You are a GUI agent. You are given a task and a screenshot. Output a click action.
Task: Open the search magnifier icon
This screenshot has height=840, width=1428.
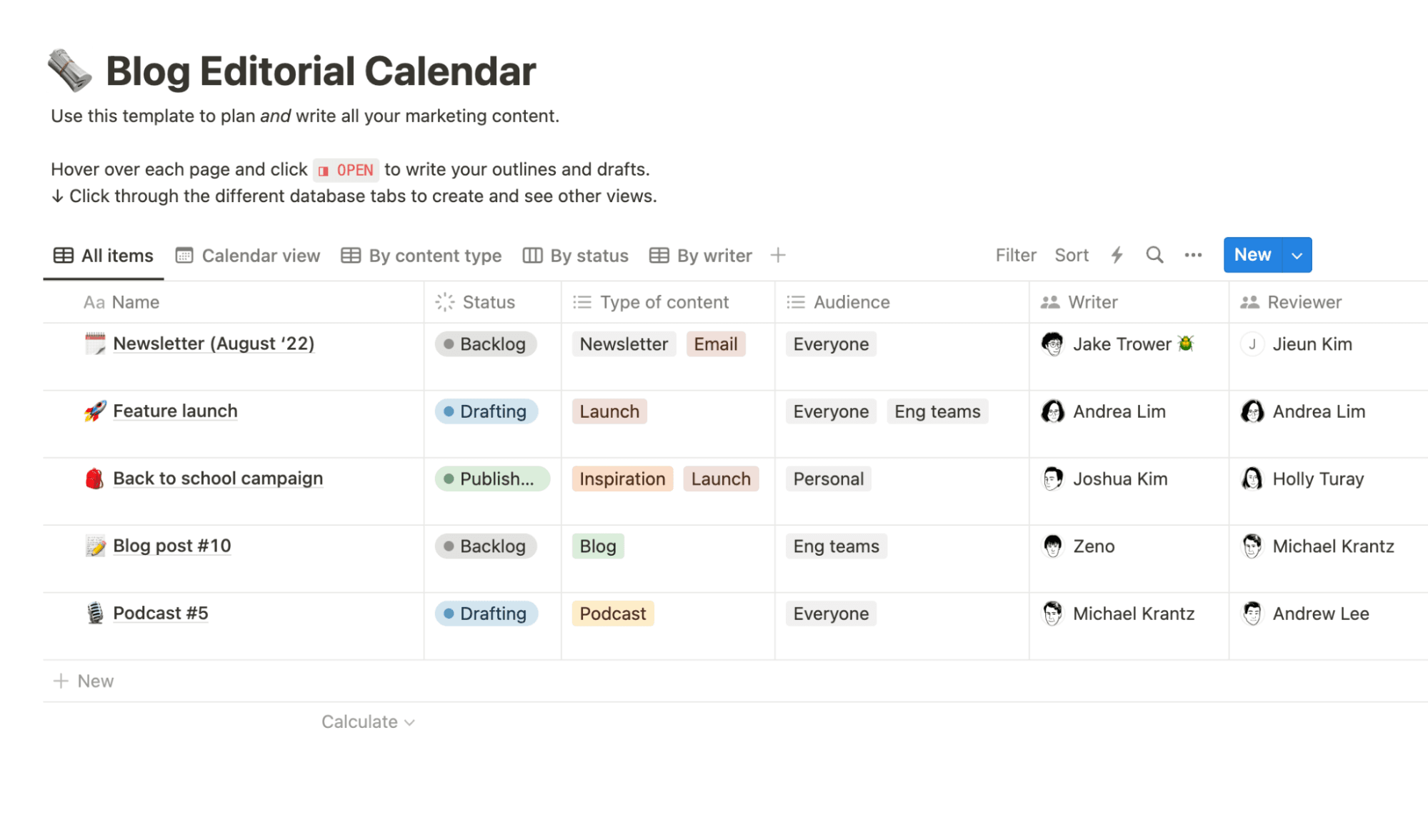click(1154, 254)
